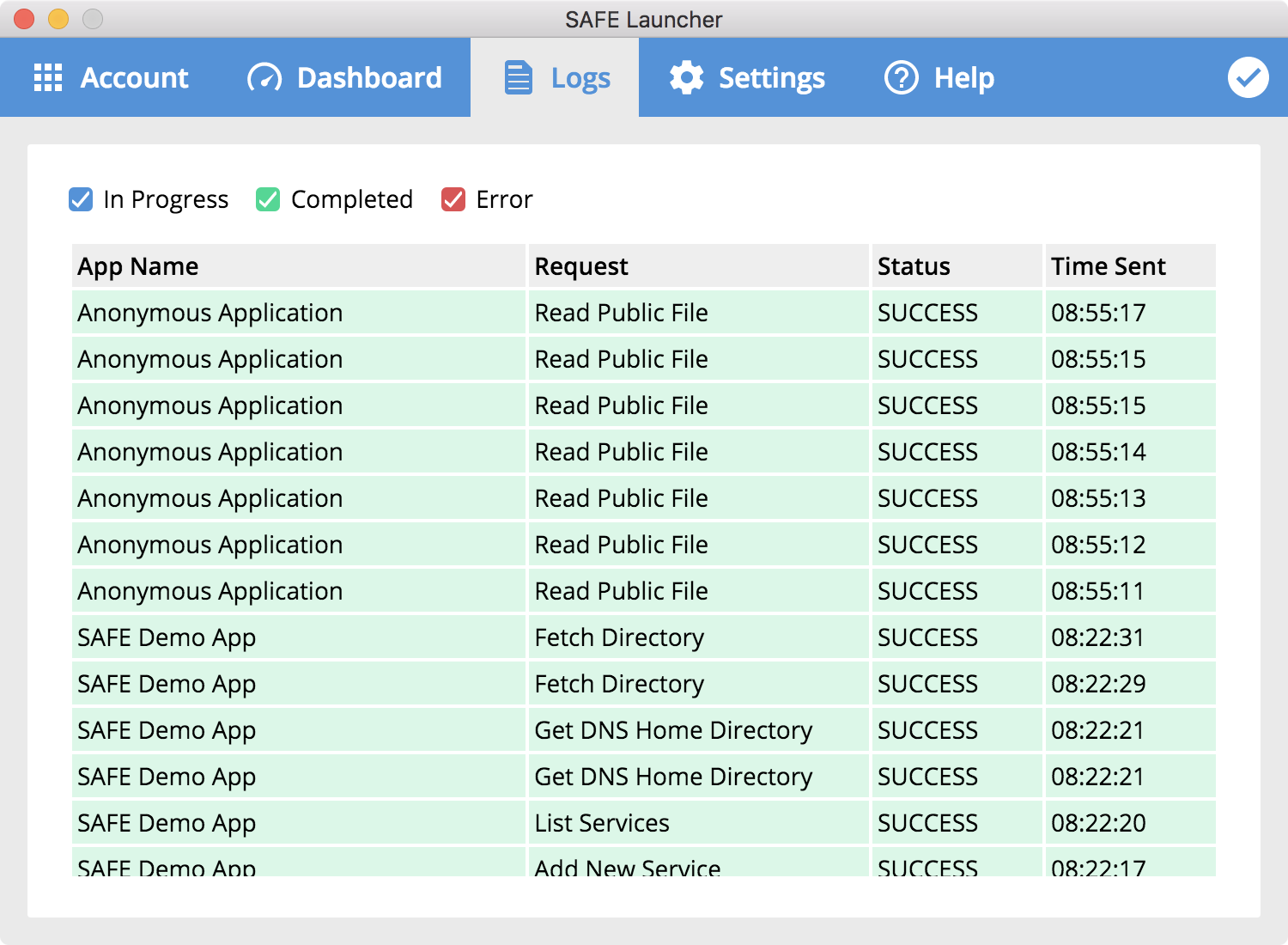Viewport: 1288px width, 945px height.
Task: Click Read Public File at 08:55:13
Action: click(x=699, y=498)
